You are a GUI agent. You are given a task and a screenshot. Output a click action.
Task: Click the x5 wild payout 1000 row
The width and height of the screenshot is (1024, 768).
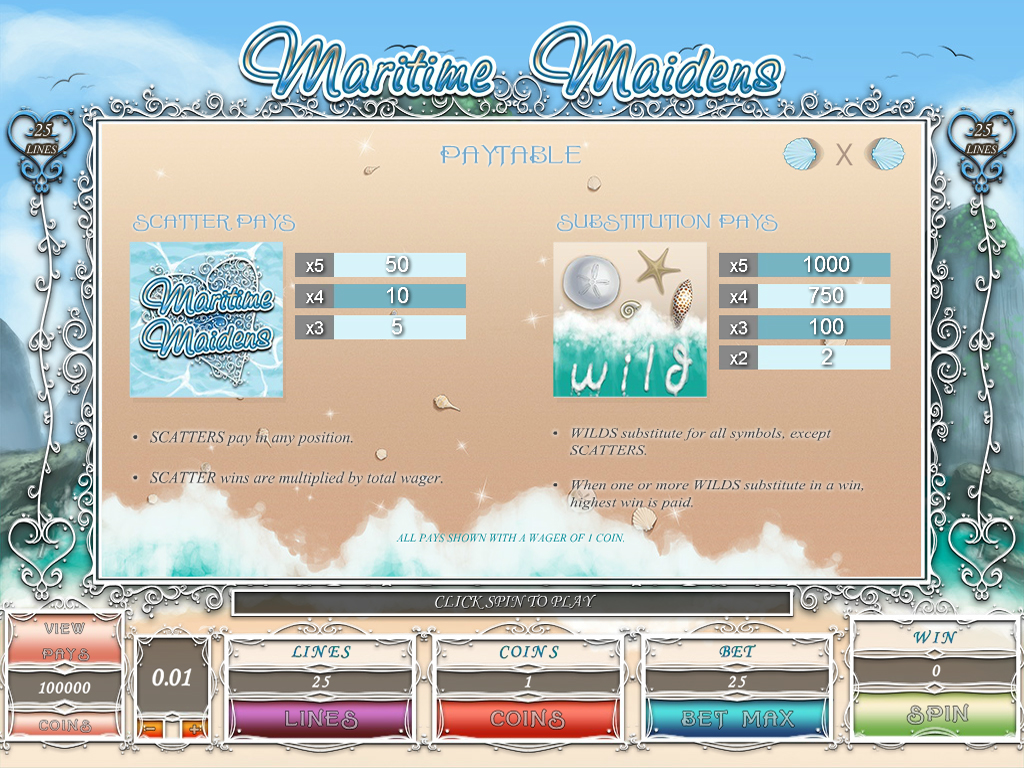point(804,265)
